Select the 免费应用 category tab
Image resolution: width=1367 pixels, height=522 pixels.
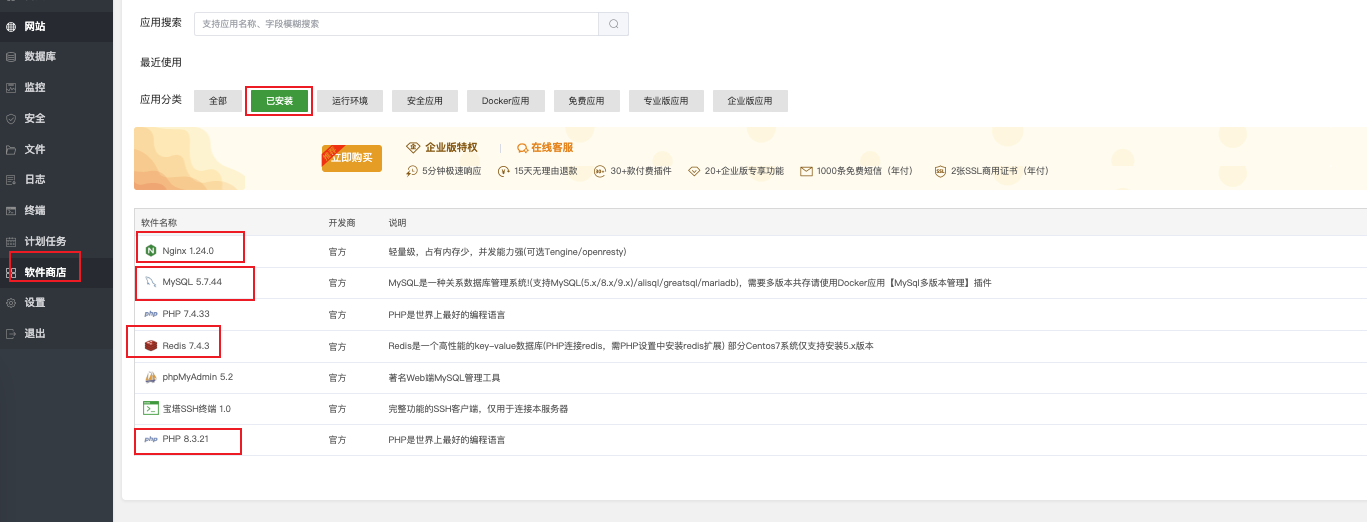point(587,101)
